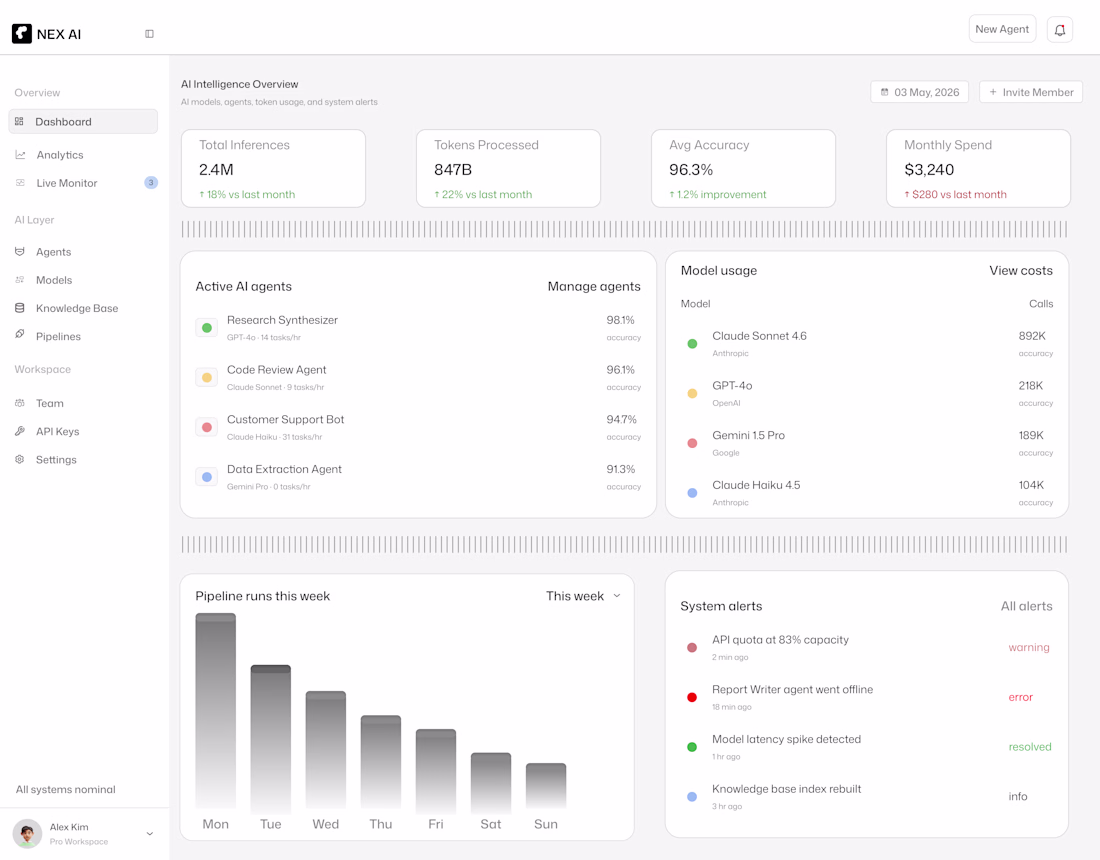Screen dimensions: 1100x860
Task: Toggle Code Review Agent yellow status indicator
Action: [207, 377]
